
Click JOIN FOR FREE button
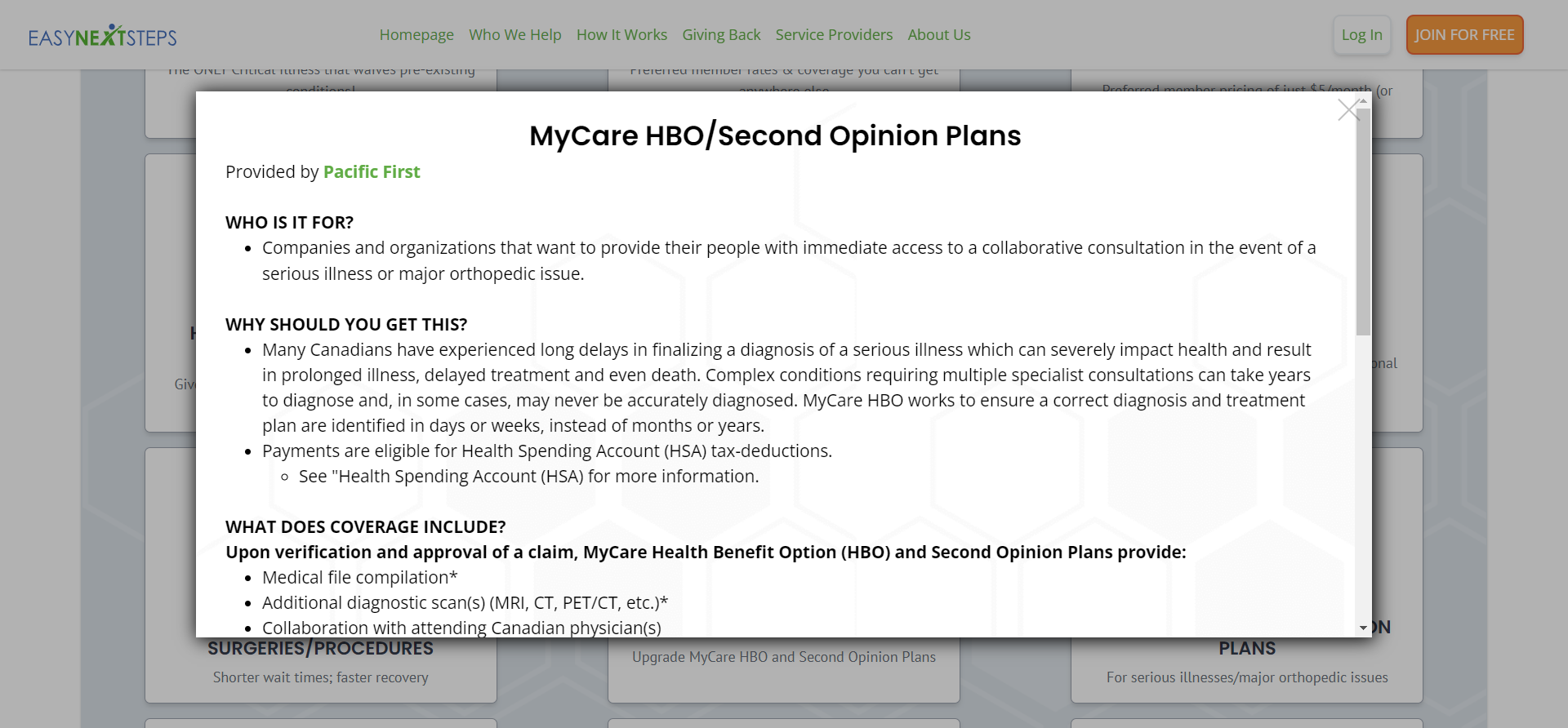1464,35
